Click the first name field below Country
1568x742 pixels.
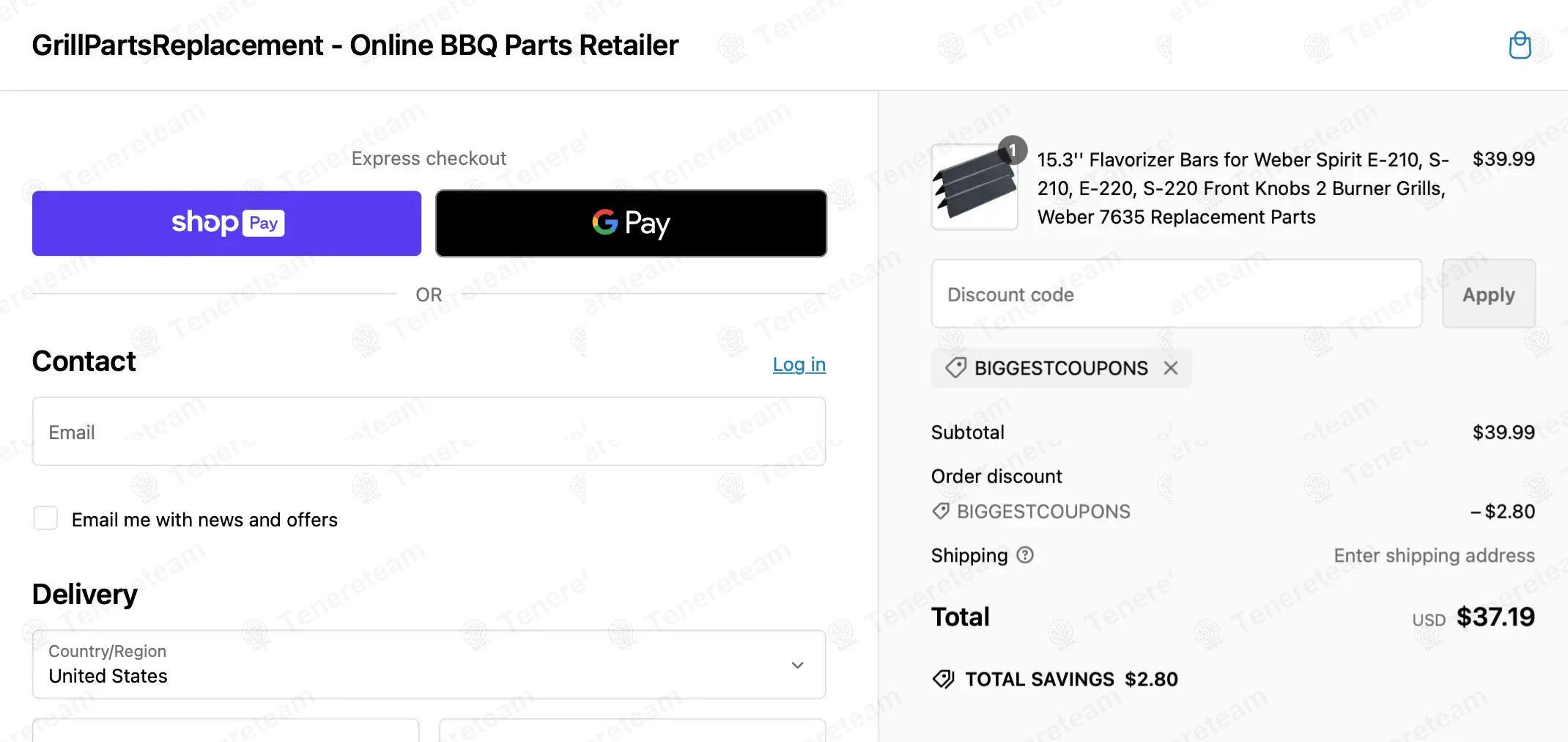(226, 730)
